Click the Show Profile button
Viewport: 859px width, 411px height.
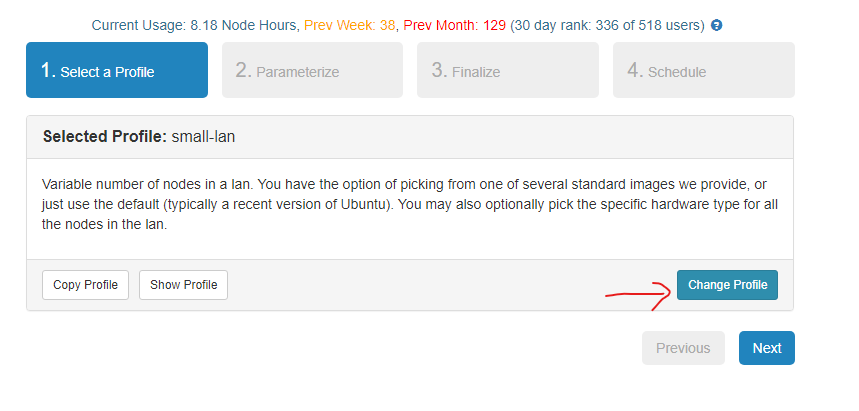[x=183, y=285]
